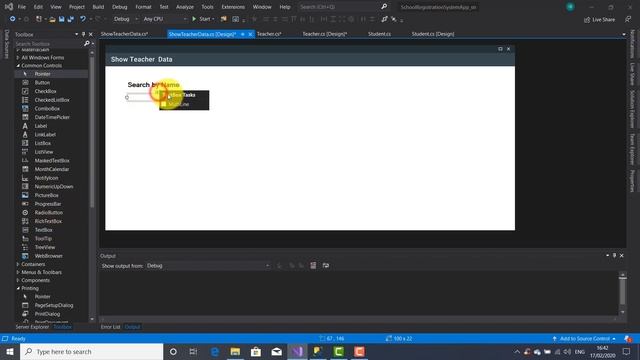The height and width of the screenshot is (360, 640).
Task: Click the Output panel vertical scrollbar
Action: 622,294
